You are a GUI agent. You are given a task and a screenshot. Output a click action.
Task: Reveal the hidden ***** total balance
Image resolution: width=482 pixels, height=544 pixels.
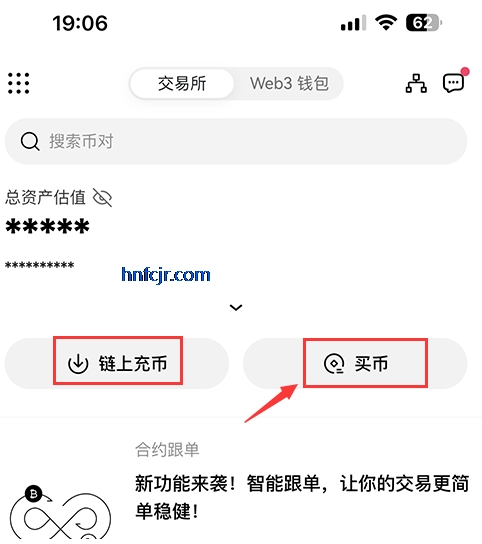tap(48, 227)
